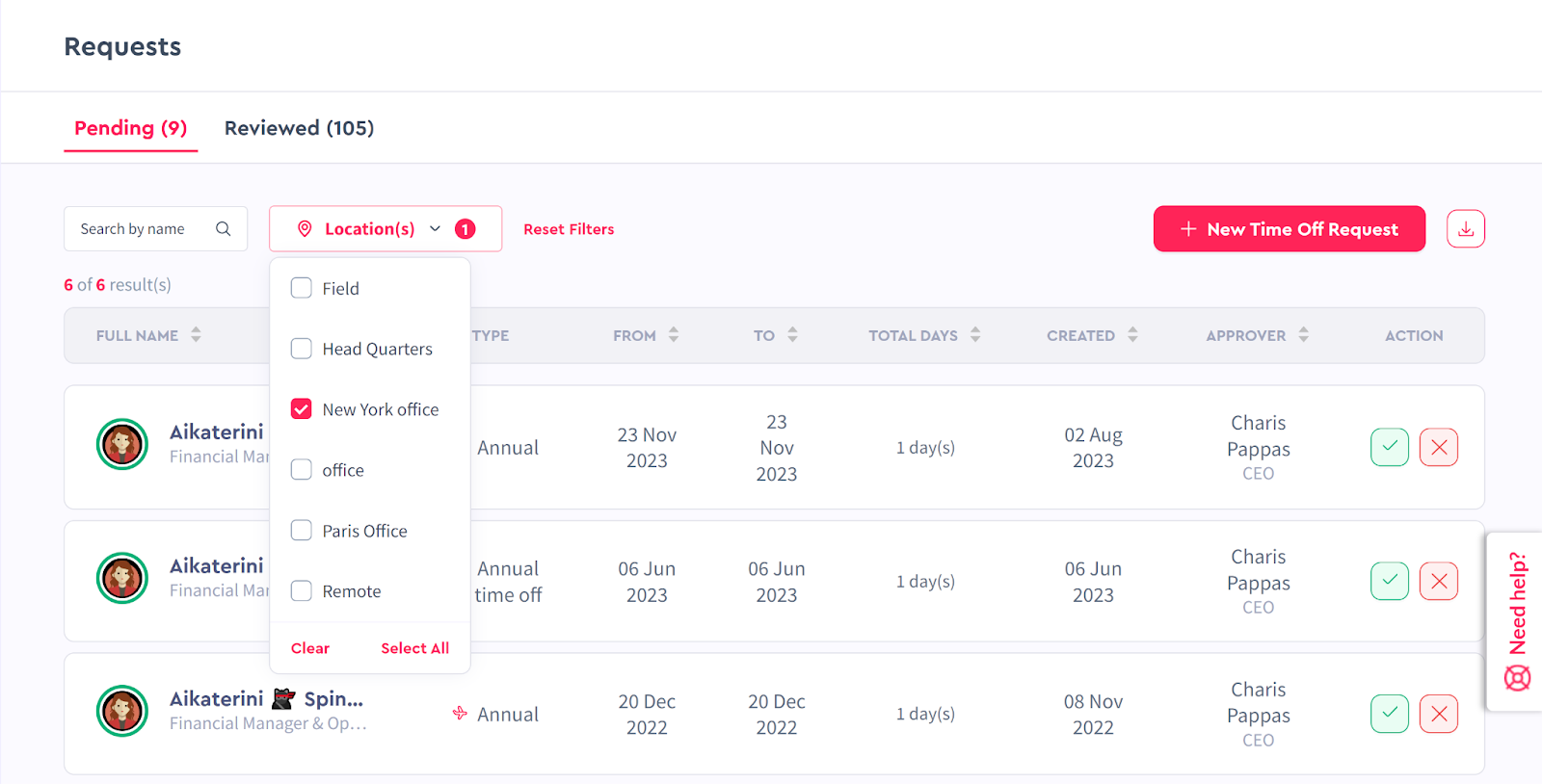Click Aikaterini Spin... name in last row
Screen dimensions: 1542x784
[266, 699]
